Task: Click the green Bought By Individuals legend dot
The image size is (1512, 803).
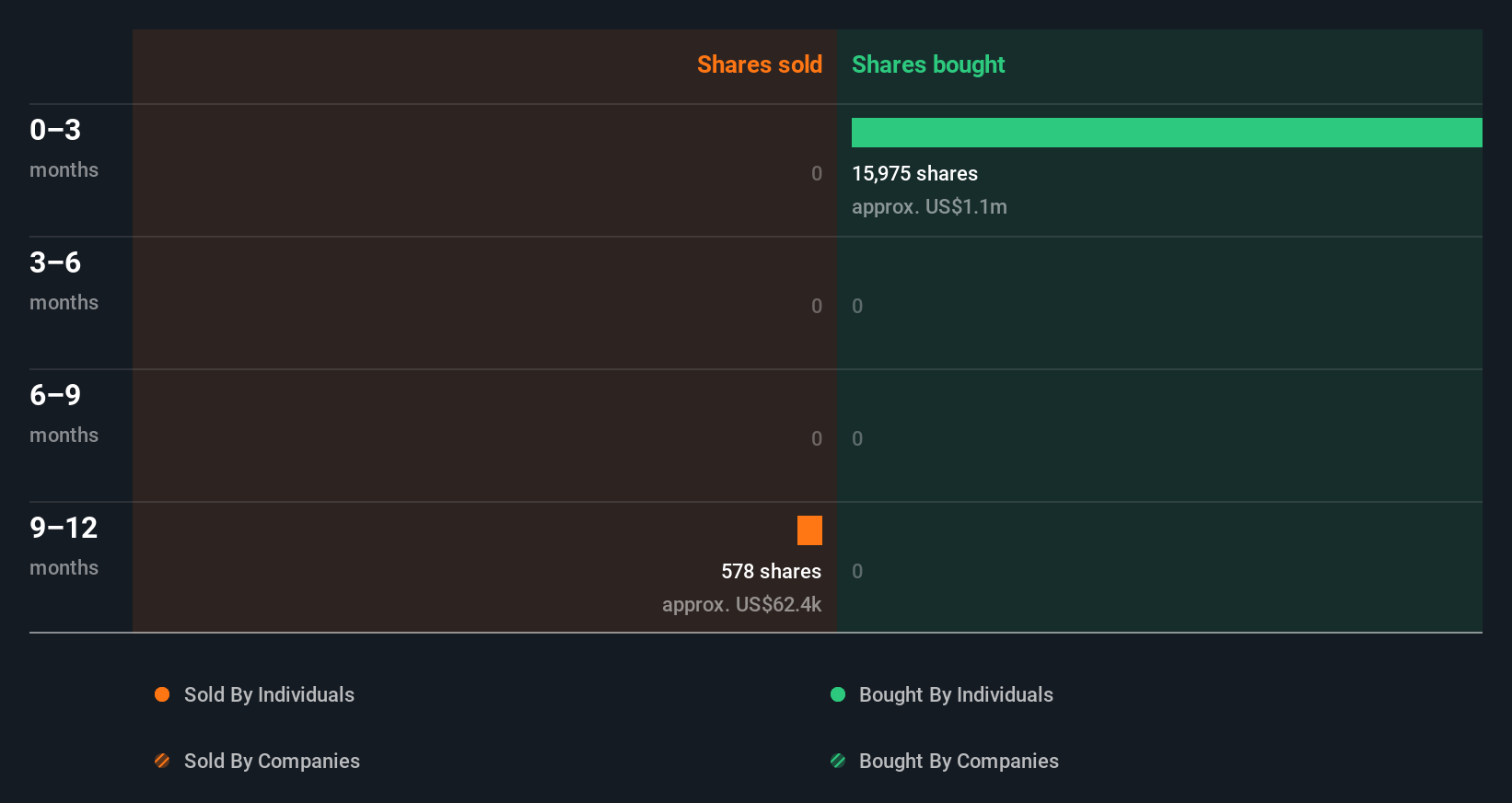Action: pyautogui.click(x=838, y=694)
